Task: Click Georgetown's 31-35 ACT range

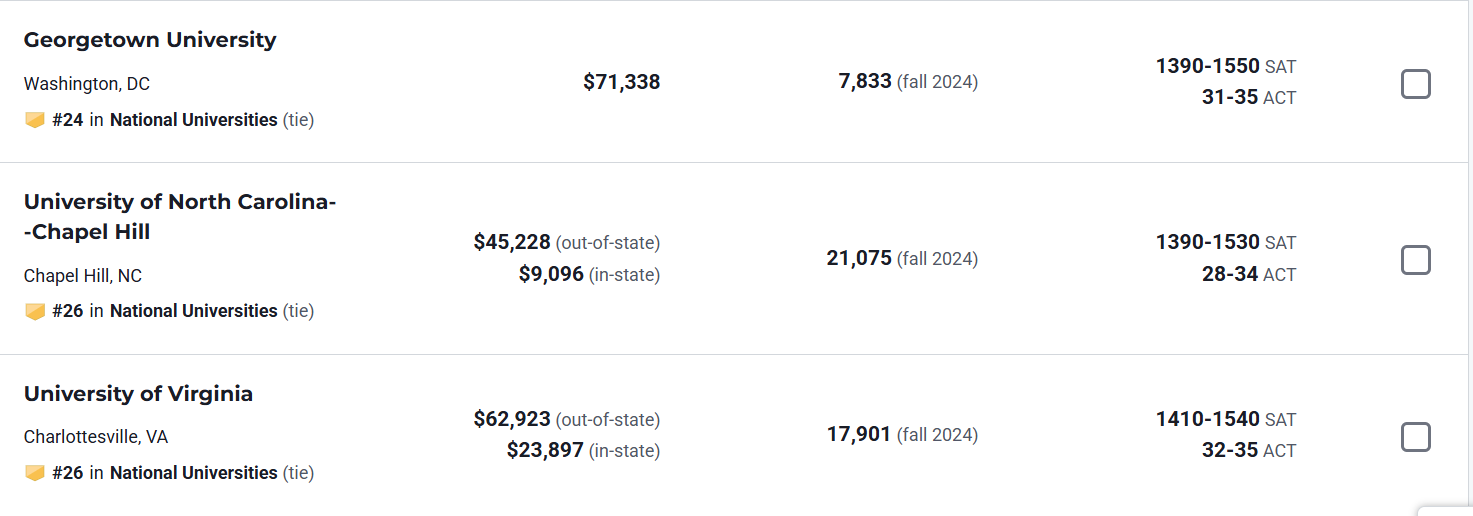Action: (x=1229, y=98)
